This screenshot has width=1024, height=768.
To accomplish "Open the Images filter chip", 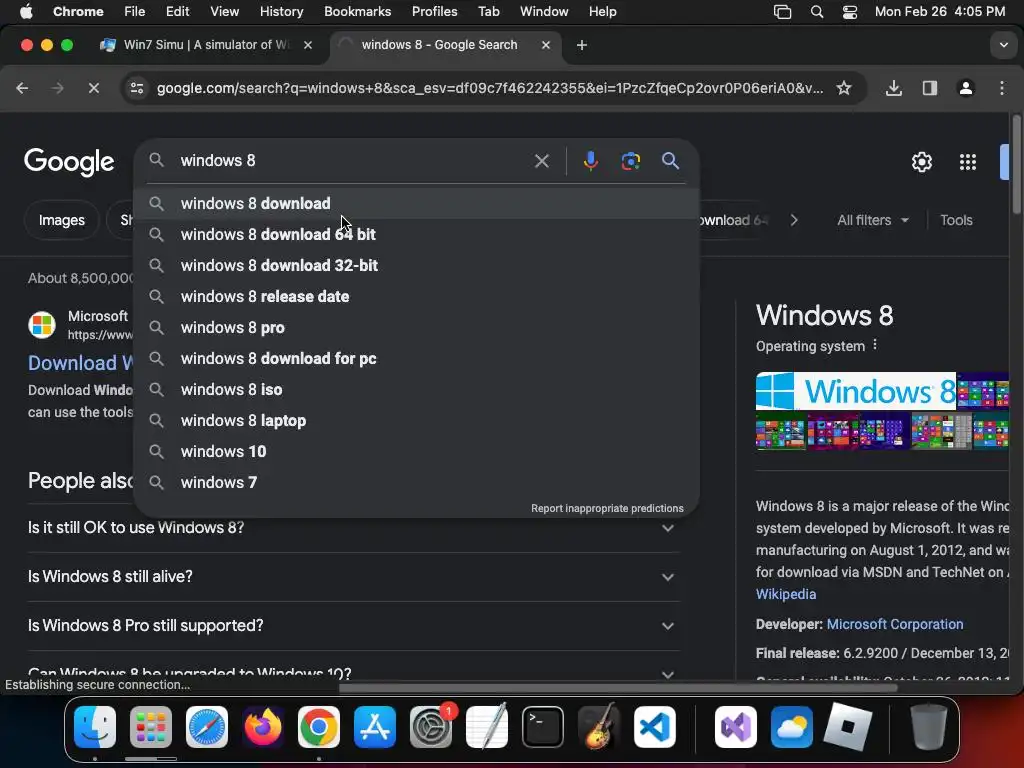I will click(61, 220).
